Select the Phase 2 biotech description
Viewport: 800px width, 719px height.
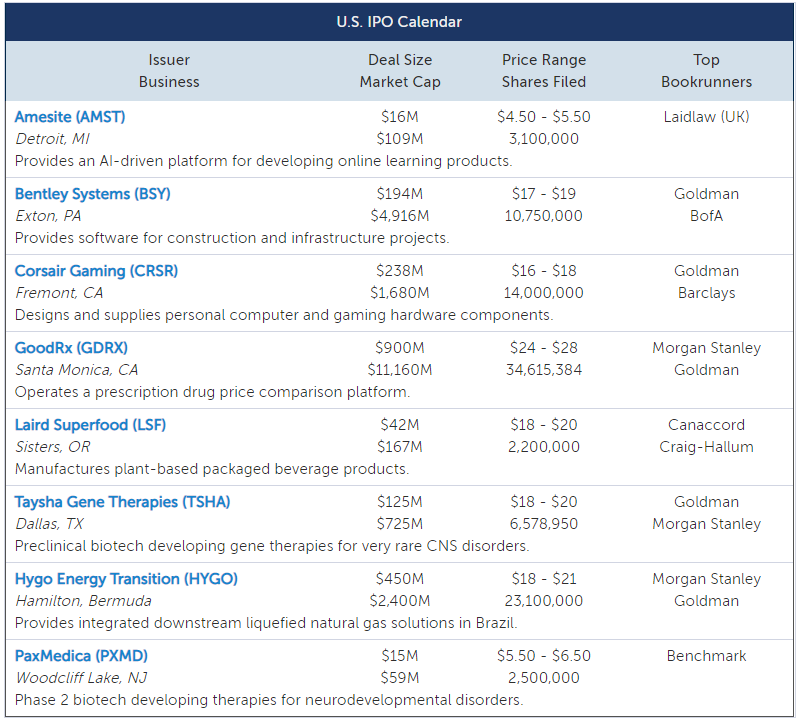tap(269, 700)
